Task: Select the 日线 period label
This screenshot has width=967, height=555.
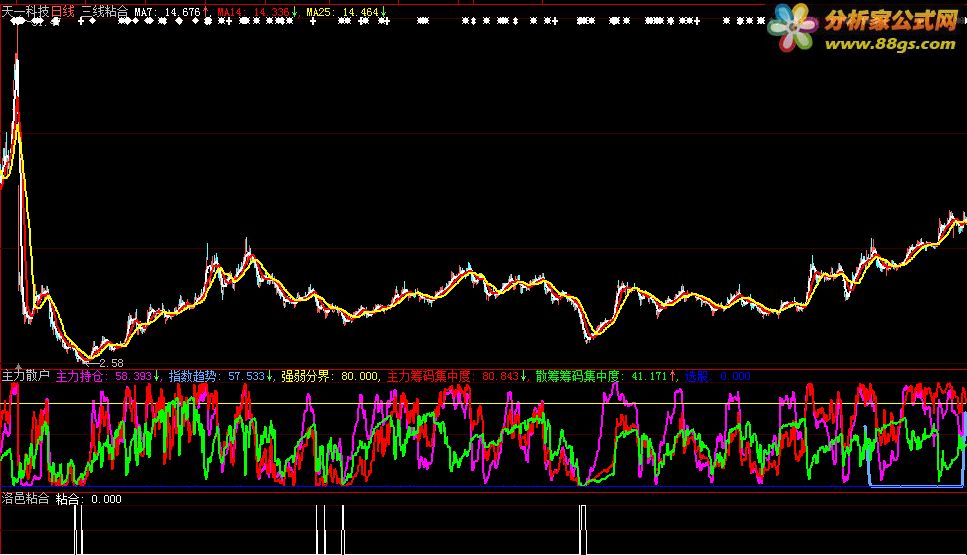Action: 63,12
